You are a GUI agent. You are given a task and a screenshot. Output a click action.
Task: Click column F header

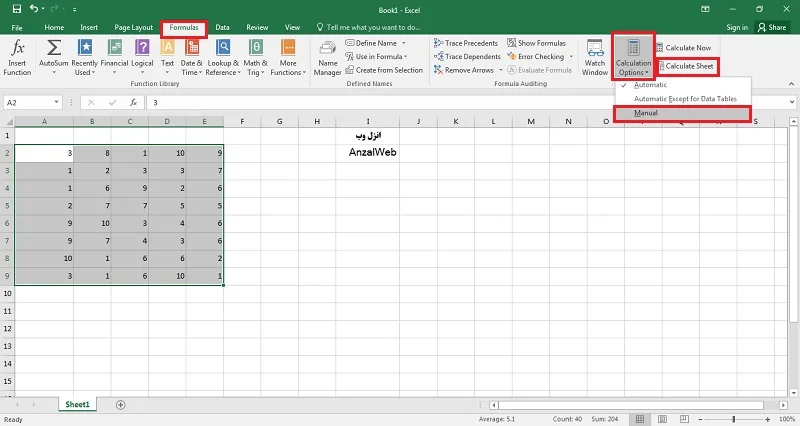tap(242, 121)
